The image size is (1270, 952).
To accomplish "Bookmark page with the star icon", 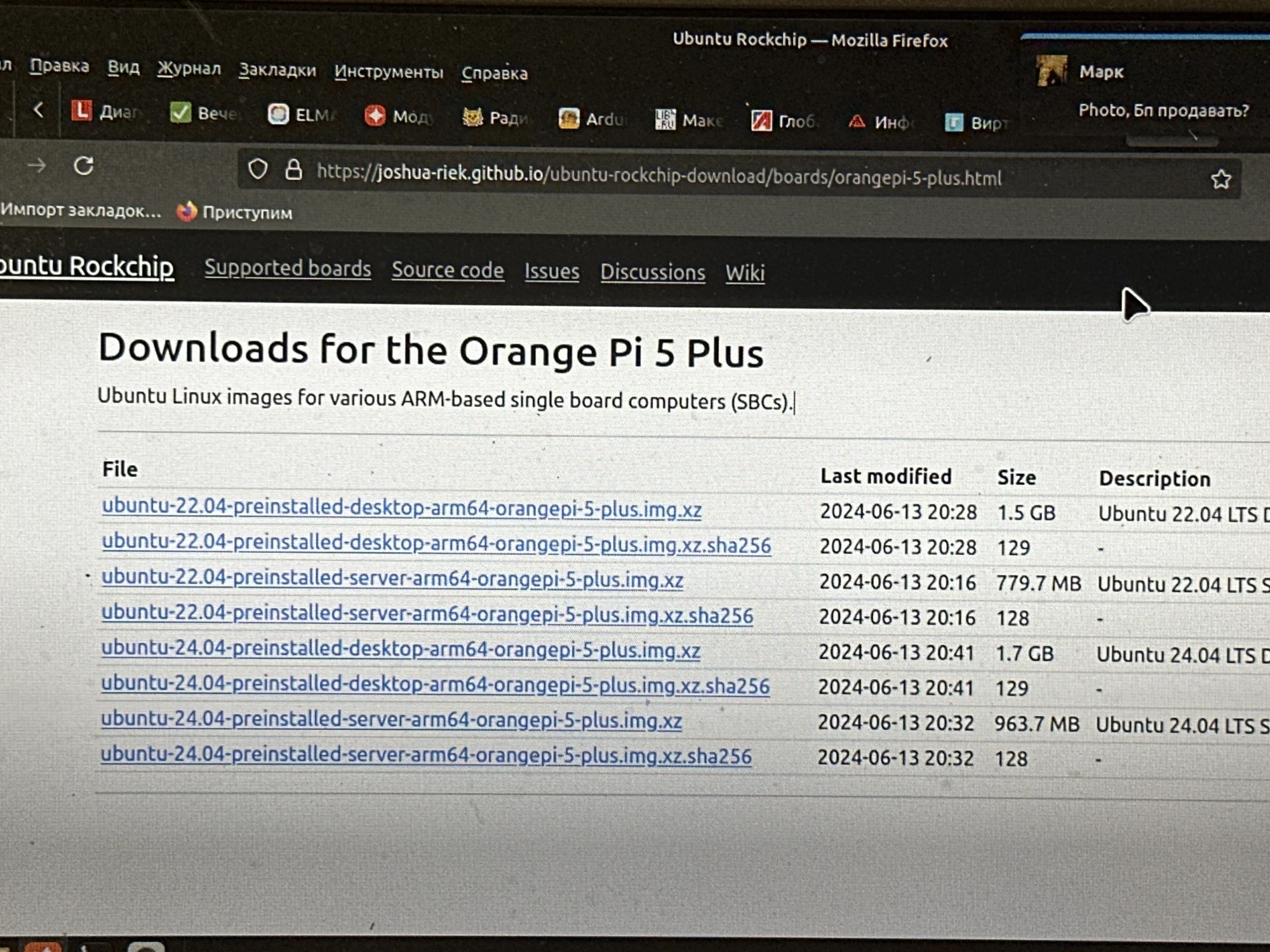I will tap(1220, 180).
